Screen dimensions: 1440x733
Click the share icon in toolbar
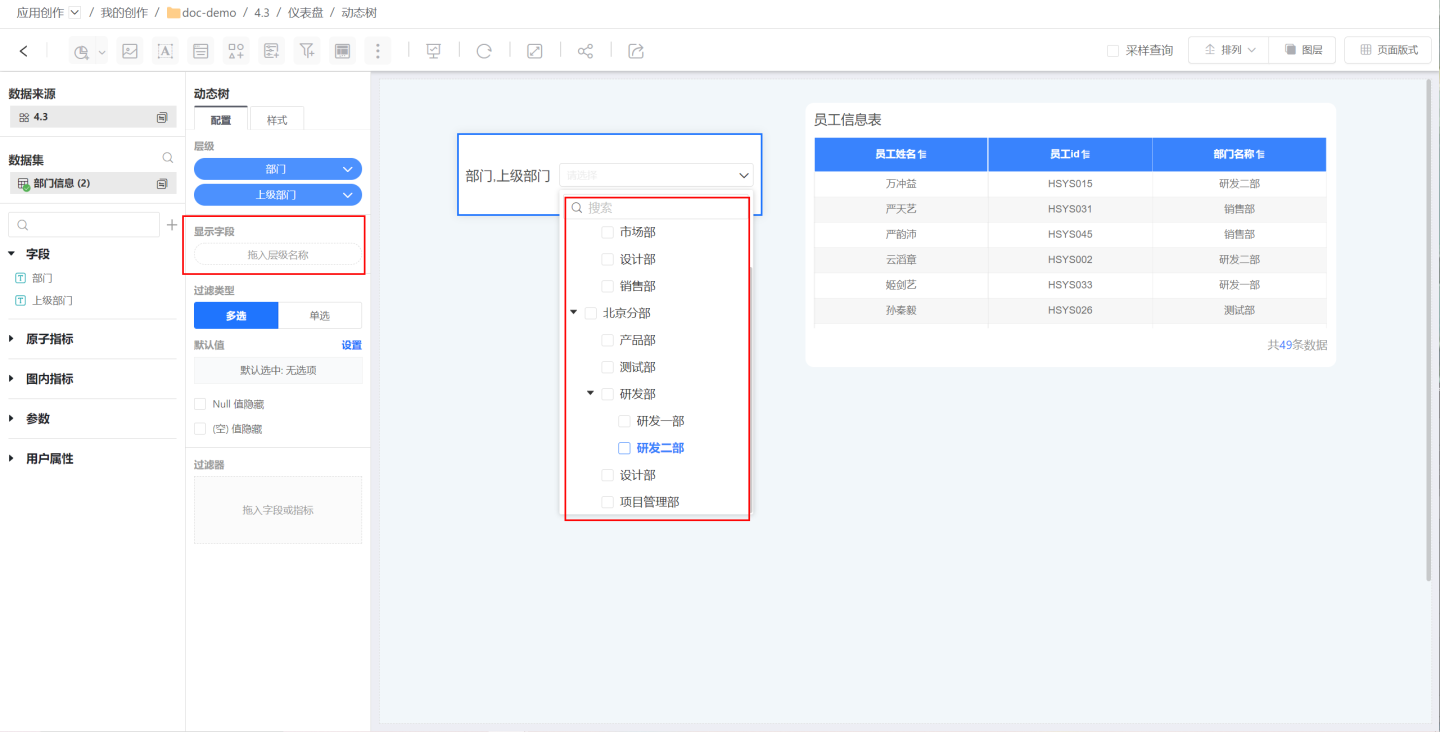[586, 51]
